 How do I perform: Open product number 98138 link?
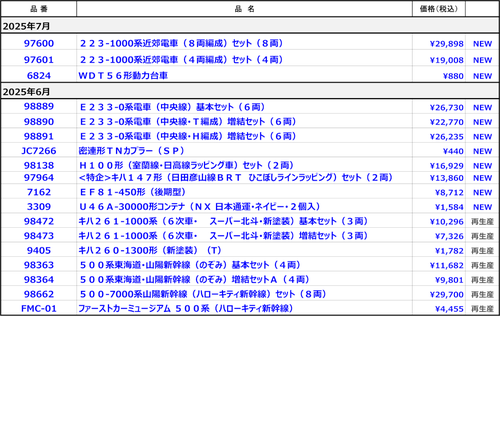point(39,166)
